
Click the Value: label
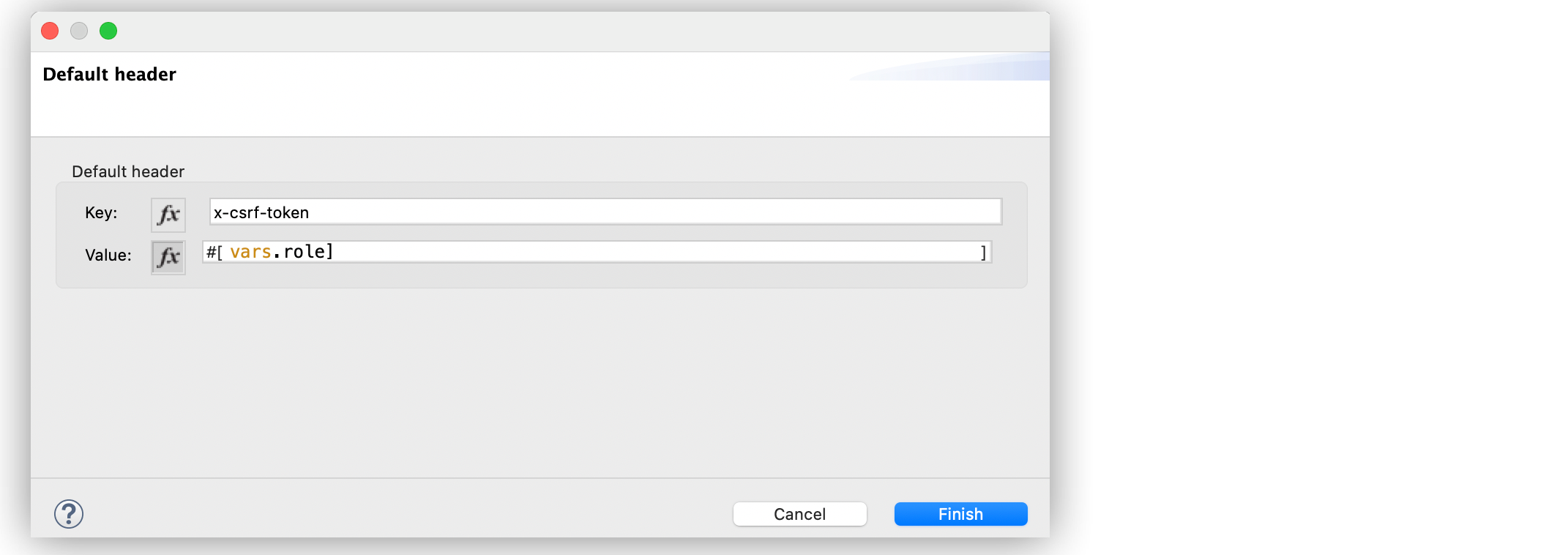click(108, 256)
